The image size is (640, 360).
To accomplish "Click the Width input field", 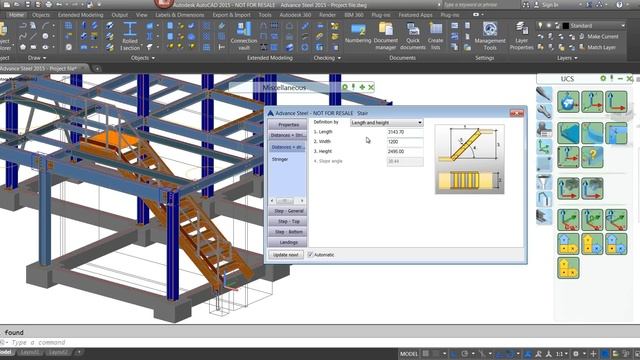I will coord(405,142).
